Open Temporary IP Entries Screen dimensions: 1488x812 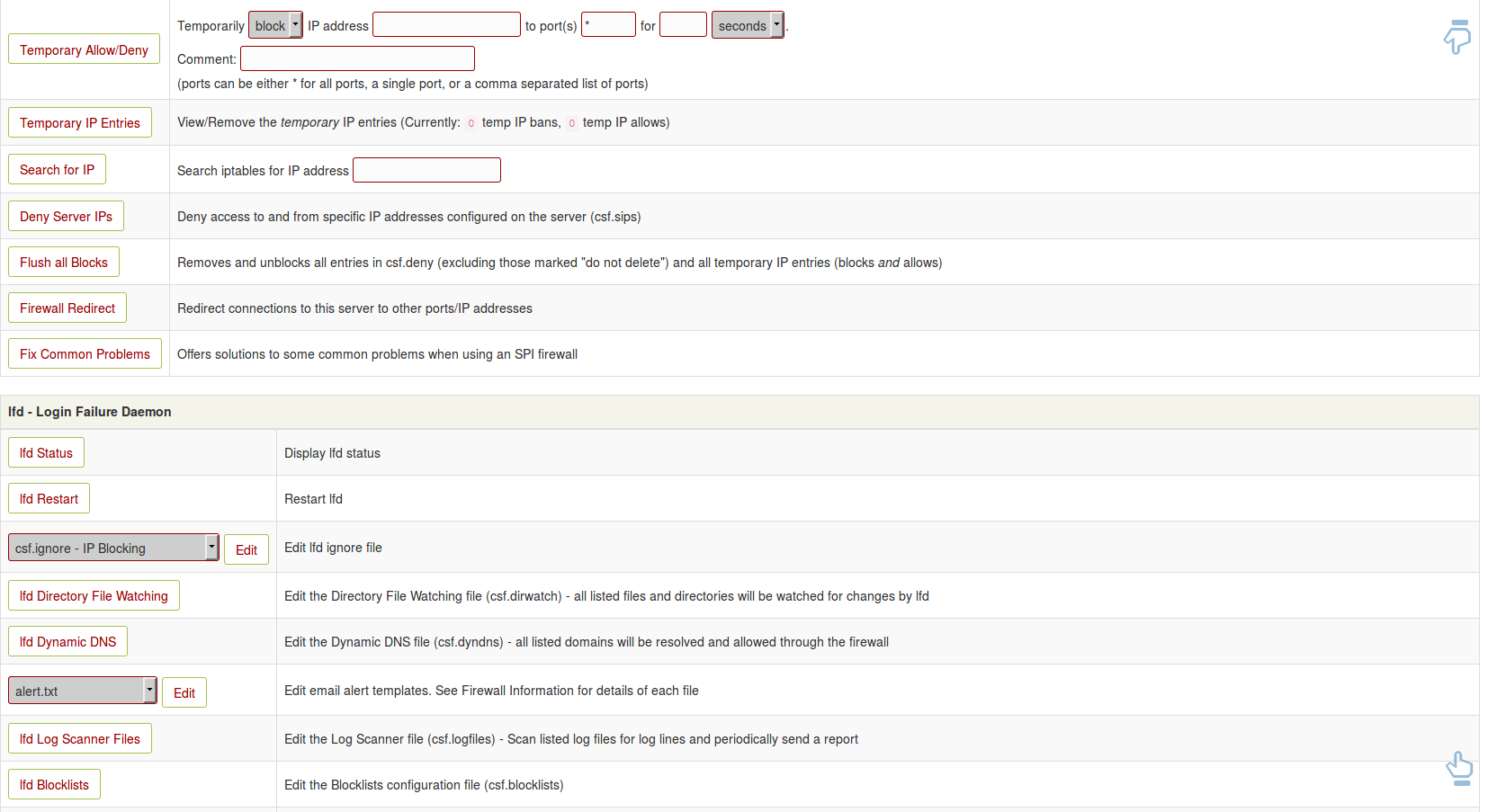coord(80,123)
